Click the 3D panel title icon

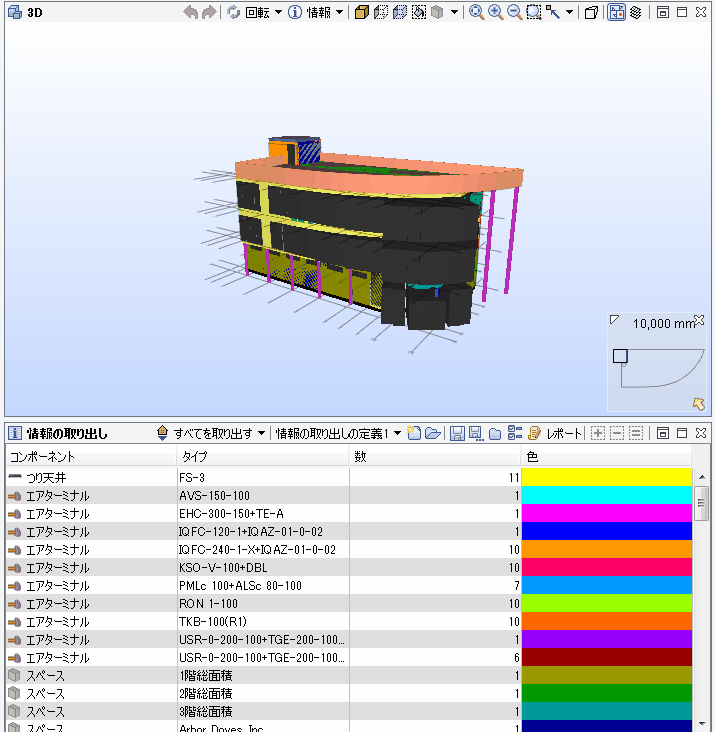15,12
